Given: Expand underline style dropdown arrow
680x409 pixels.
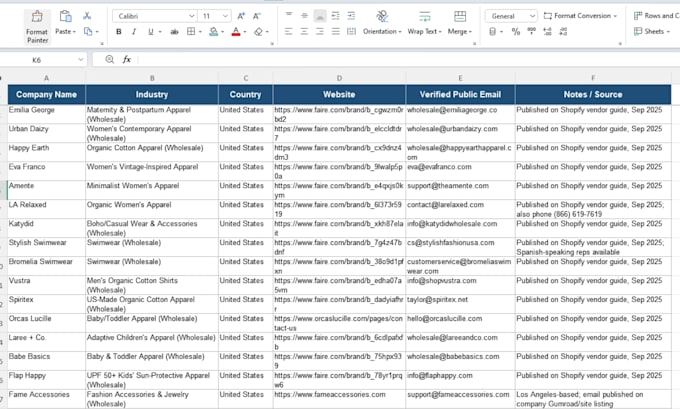Looking at the screenshot, I should [160, 32].
